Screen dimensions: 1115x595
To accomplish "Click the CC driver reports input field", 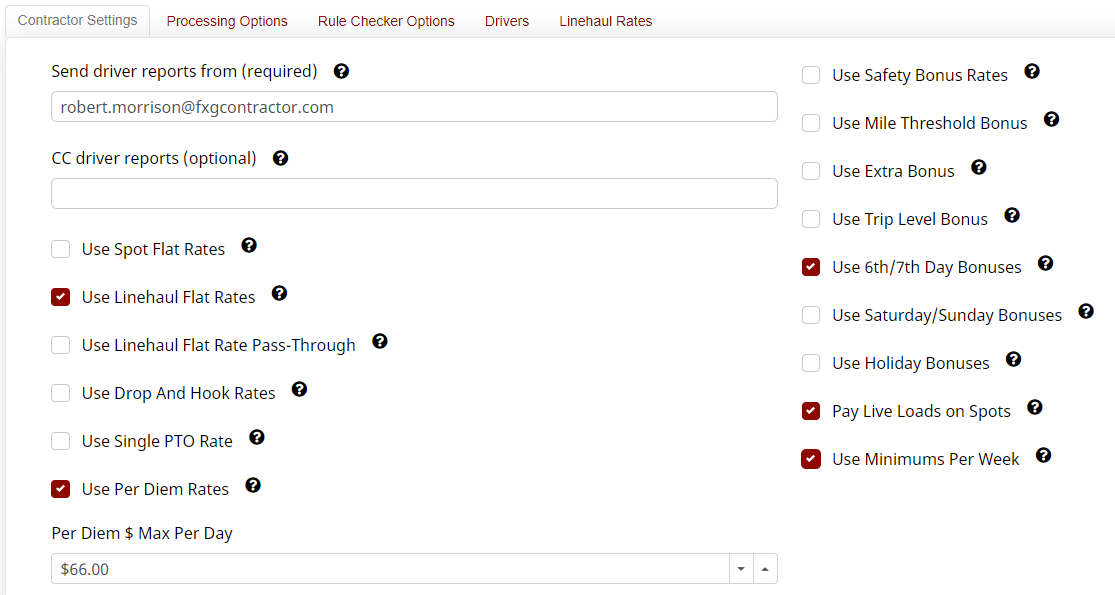I will (414, 193).
